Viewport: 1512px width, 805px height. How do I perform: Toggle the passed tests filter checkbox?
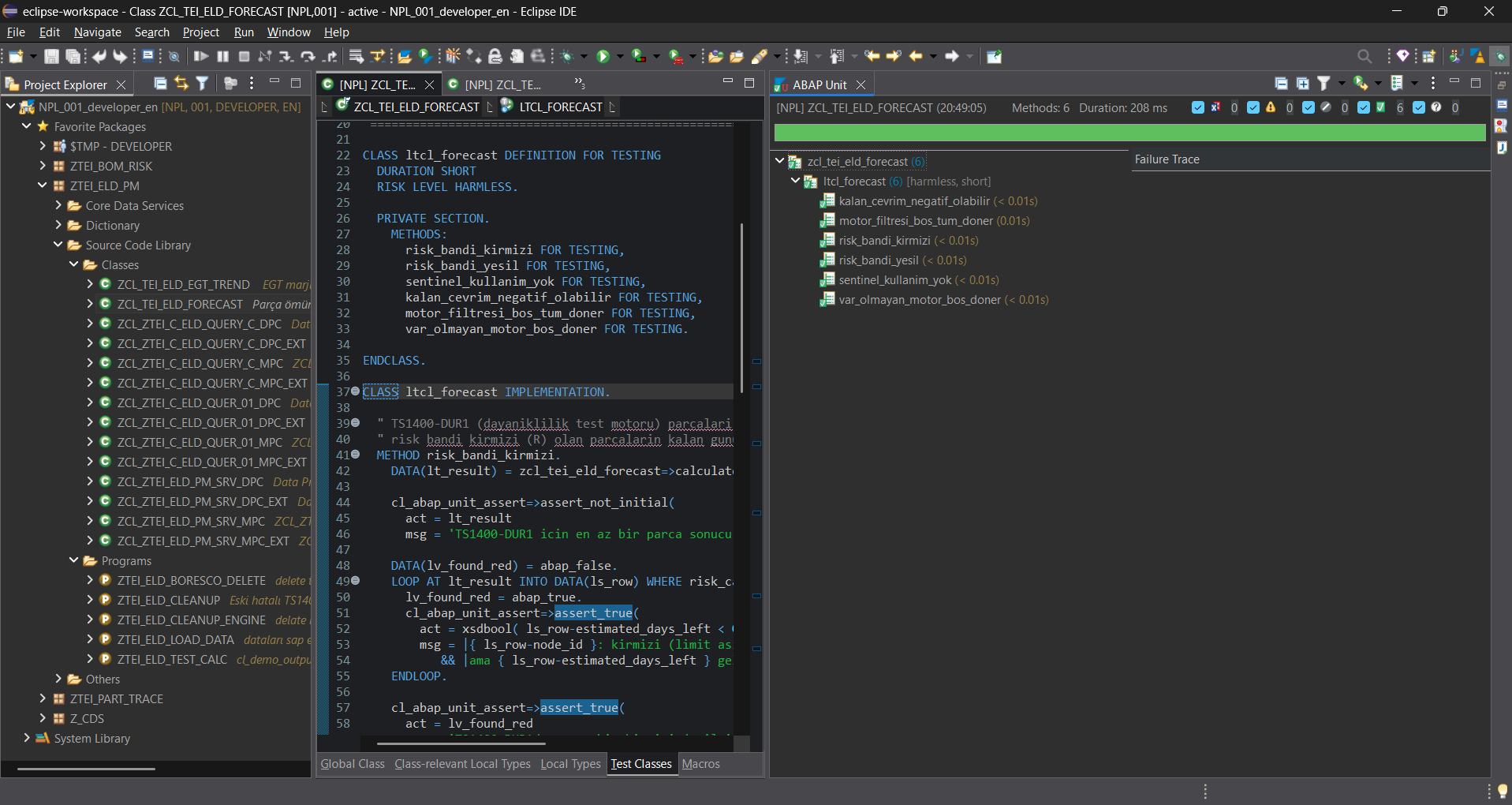[1364, 107]
